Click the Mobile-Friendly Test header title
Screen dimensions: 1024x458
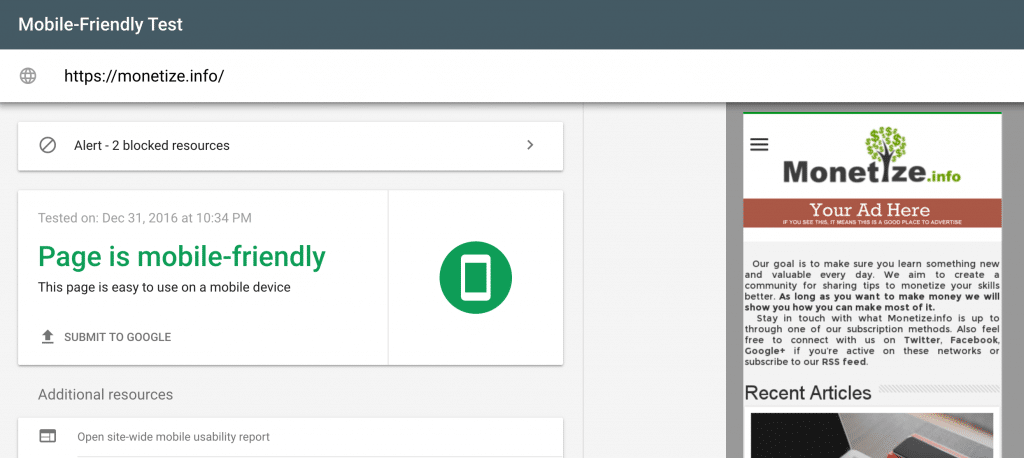pos(101,25)
